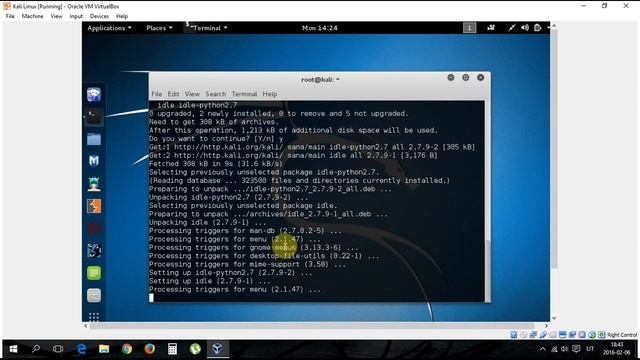Click the network connection icon in Kali panel

(x=512, y=28)
